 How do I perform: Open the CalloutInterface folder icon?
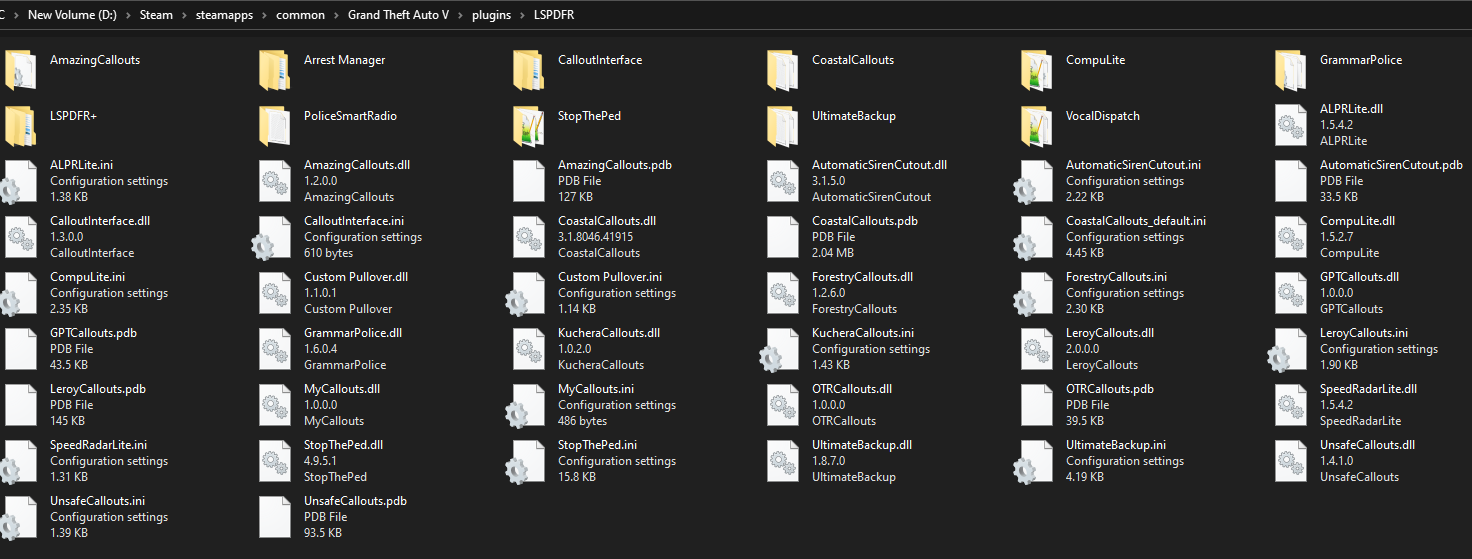click(528, 69)
